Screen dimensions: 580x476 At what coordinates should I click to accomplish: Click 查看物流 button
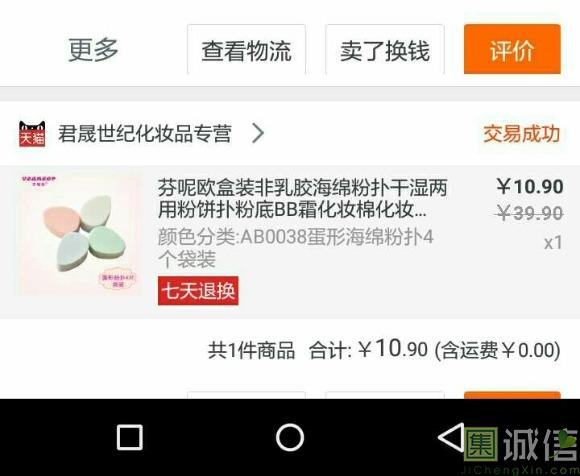246,50
